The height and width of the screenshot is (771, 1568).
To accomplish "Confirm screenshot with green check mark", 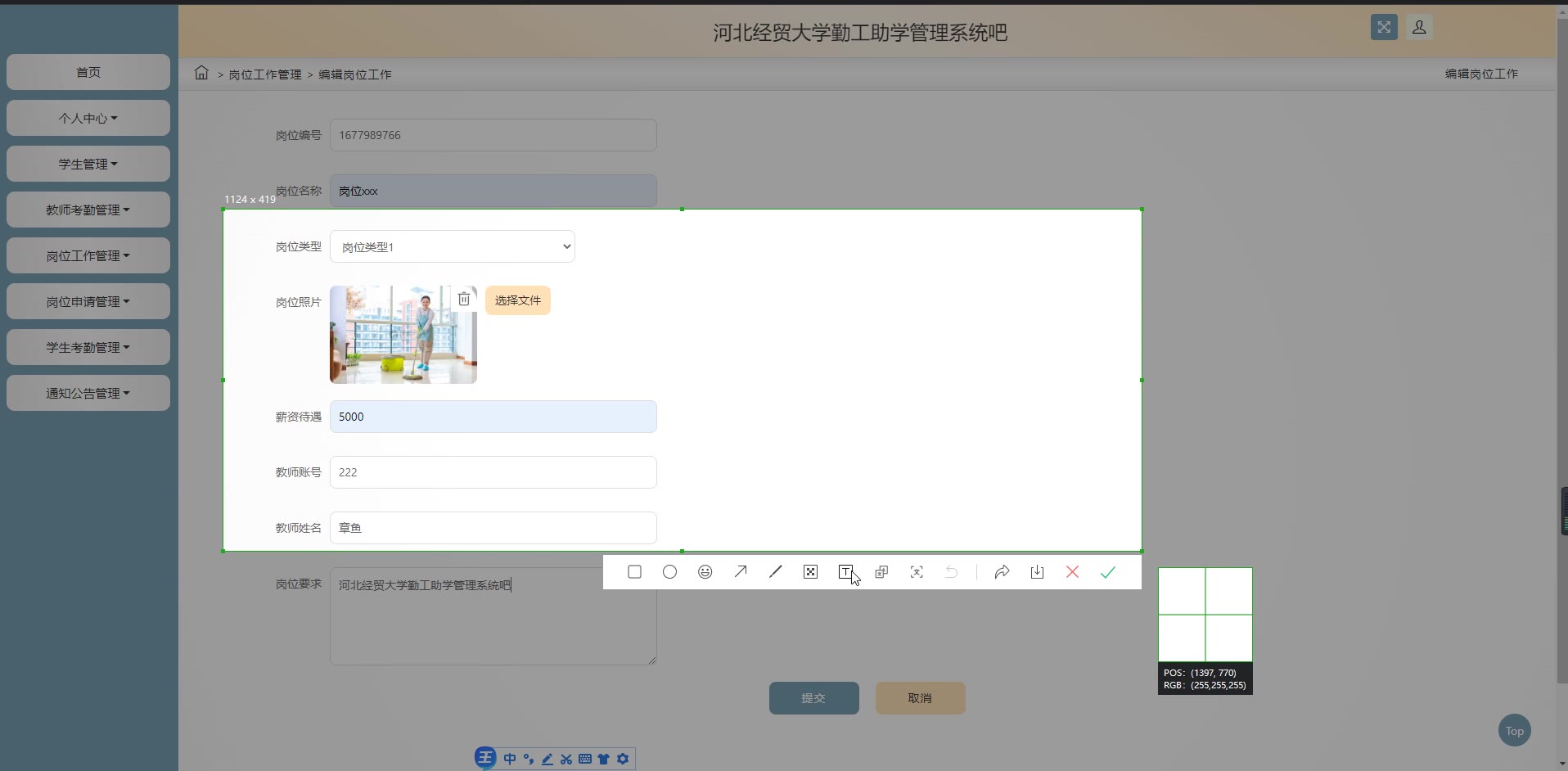I will 1107,572.
